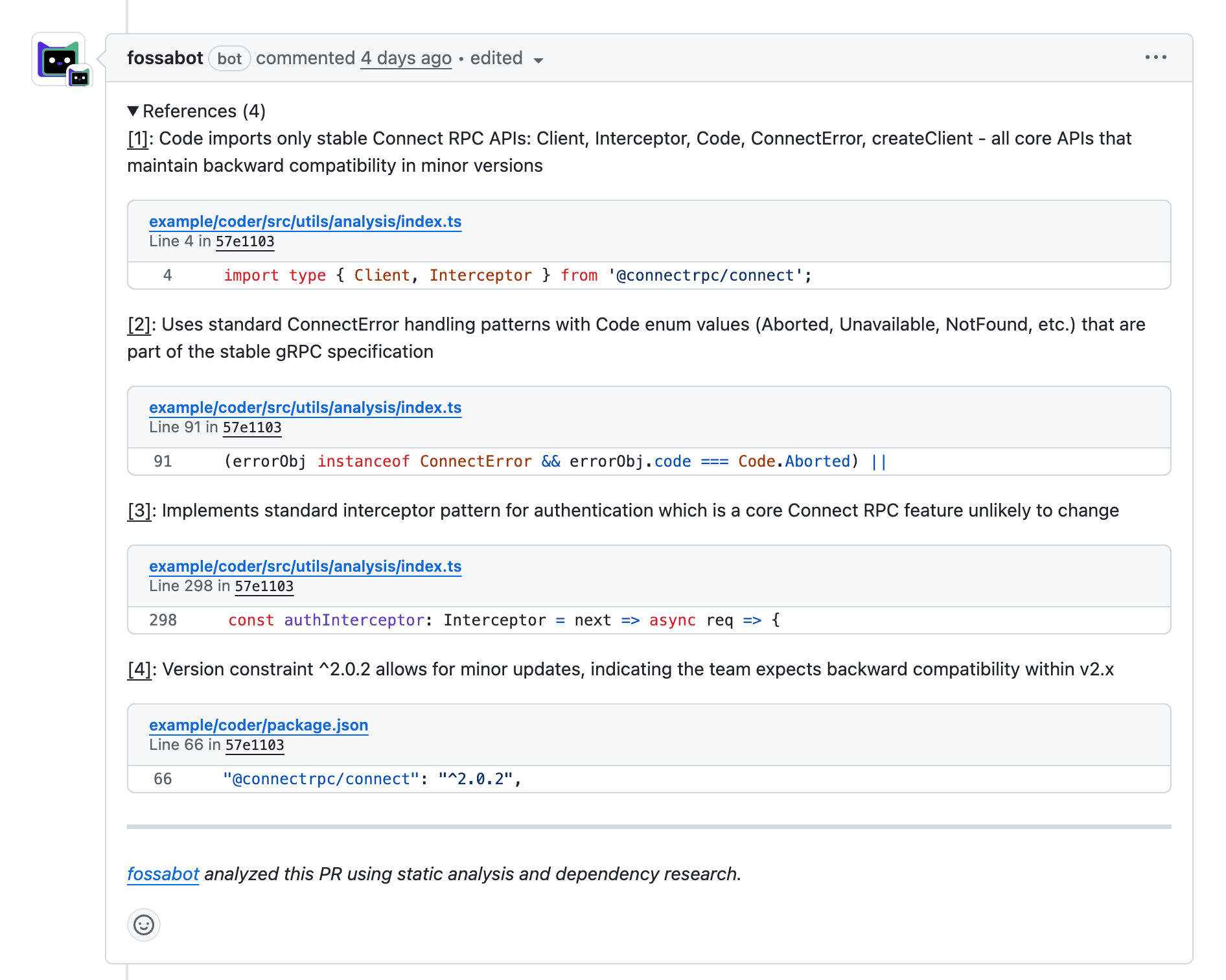
Task: Click footnote marker [4]
Action: (139, 669)
